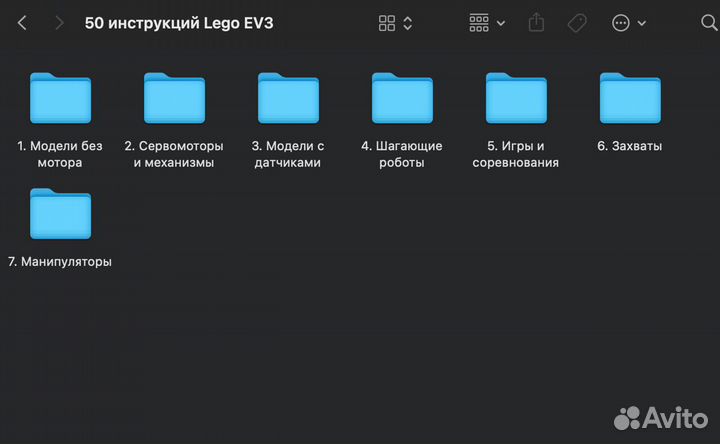720x444 pixels.
Task: Click the ellipsis More actions icon
Action: click(621, 23)
